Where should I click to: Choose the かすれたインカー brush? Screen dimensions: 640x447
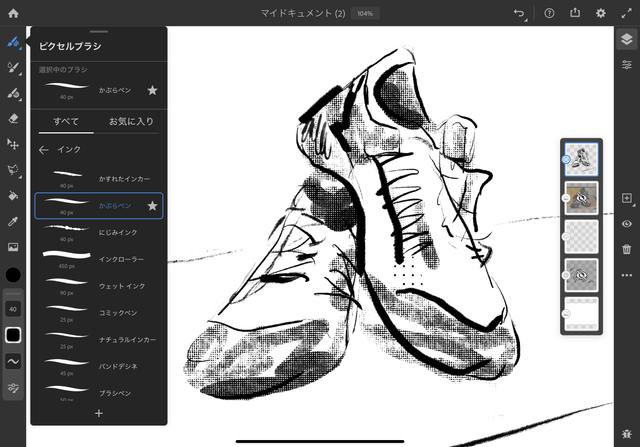pyautogui.click(x=99, y=179)
